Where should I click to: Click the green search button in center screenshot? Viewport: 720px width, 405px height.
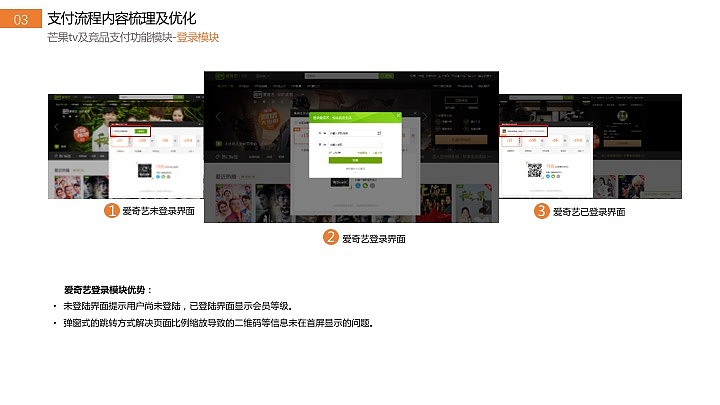tap(386, 76)
